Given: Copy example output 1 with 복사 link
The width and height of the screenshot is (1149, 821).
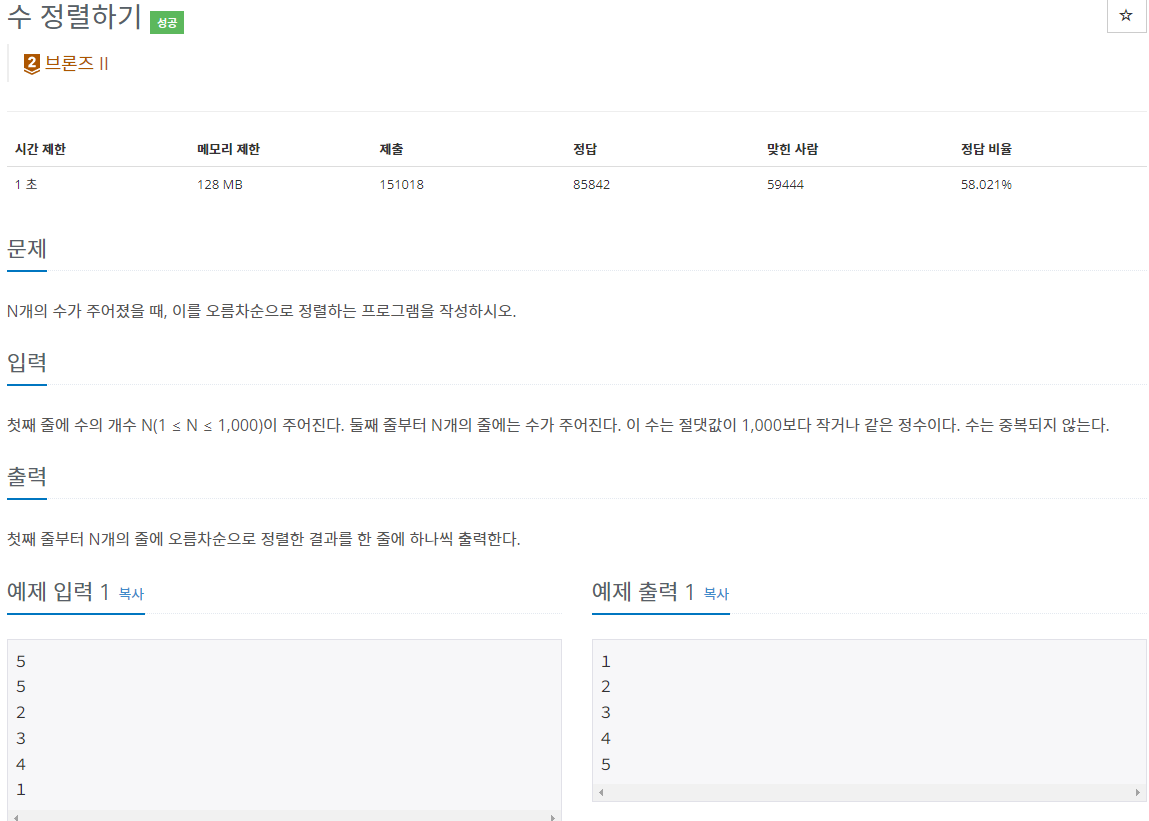Looking at the screenshot, I should pyautogui.click(x=716, y=594).
